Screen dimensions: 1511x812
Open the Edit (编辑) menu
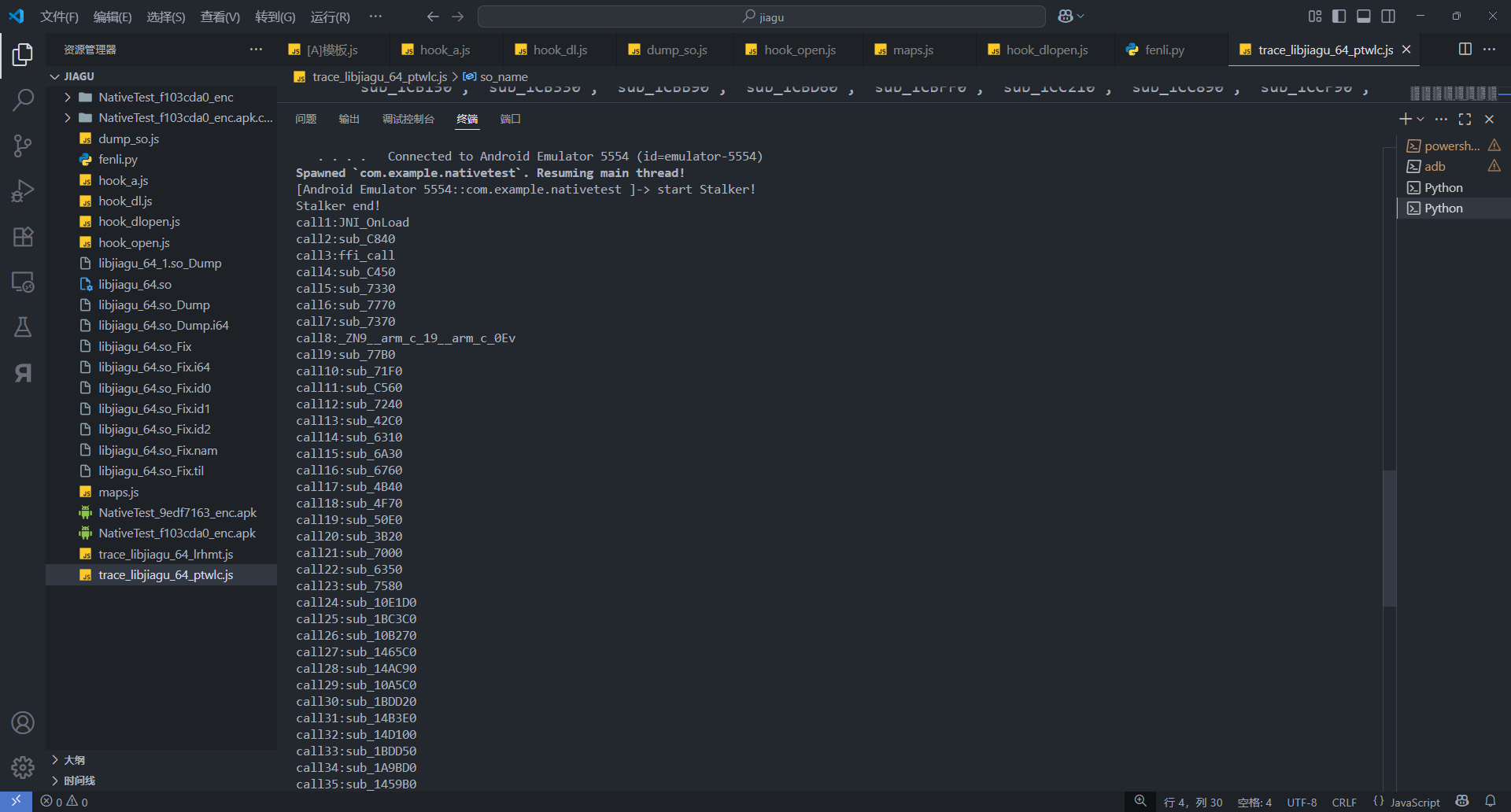pos(113,17)
